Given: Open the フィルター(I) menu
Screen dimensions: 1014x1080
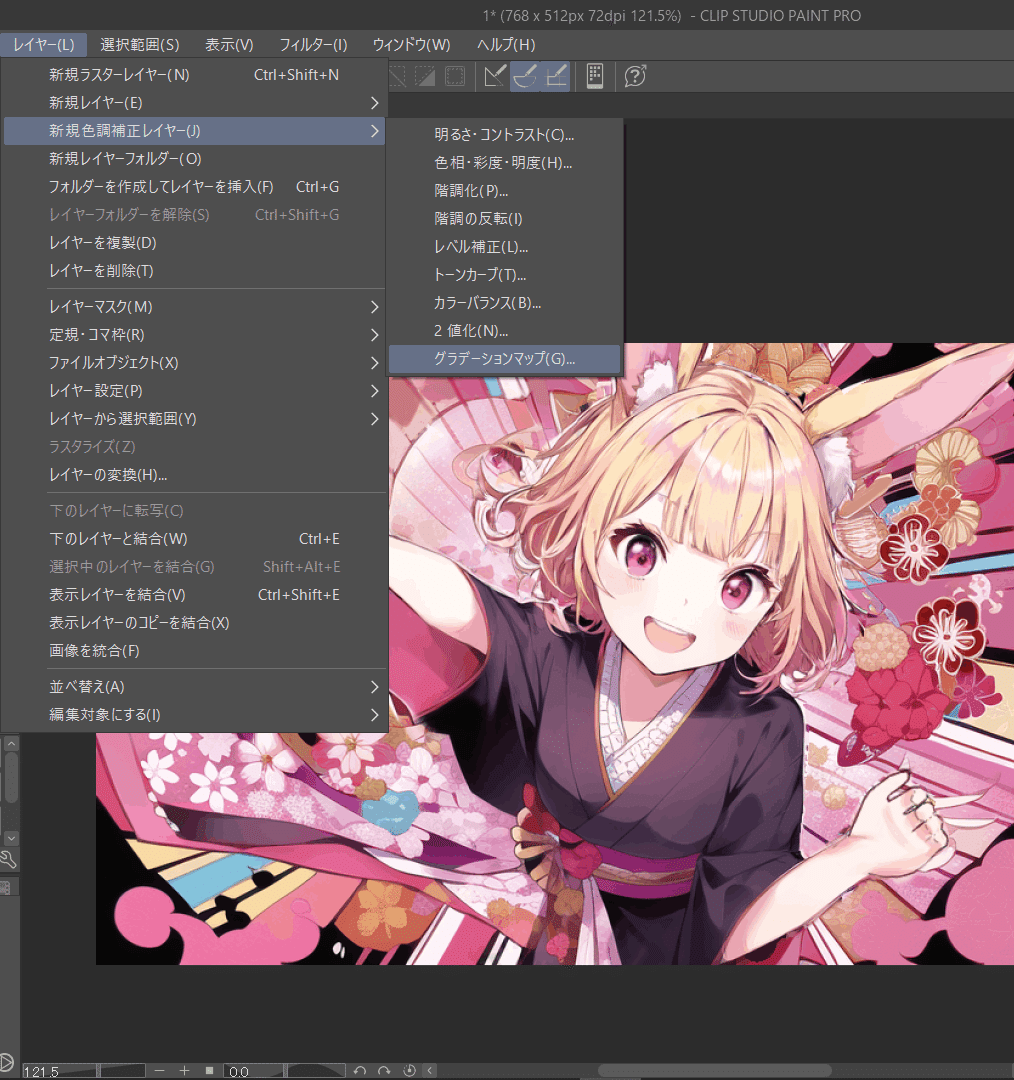Looking at the screenshot, I should [313, 45].
